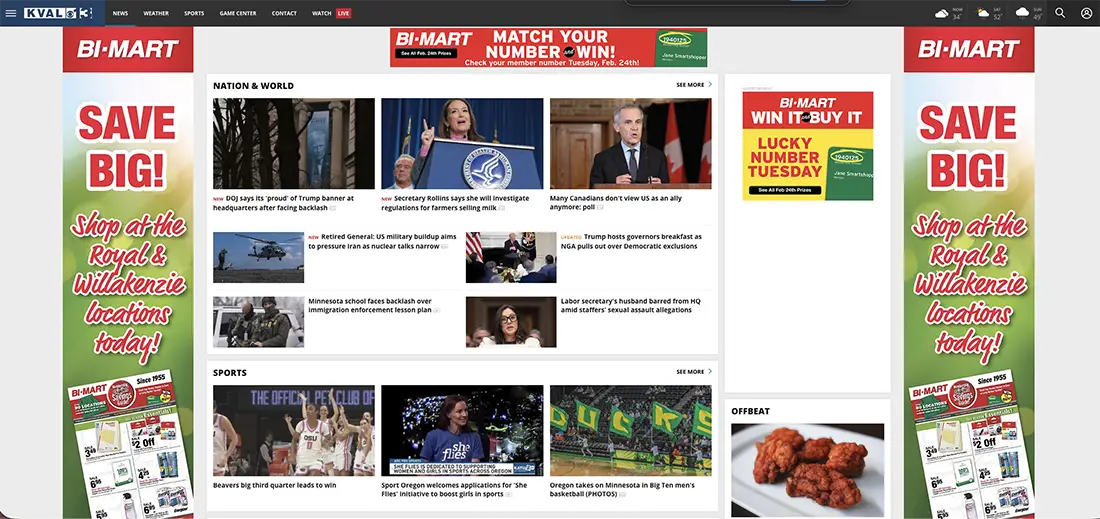The width and height of the screenshot is (1100, 519).
Task: Click the governors breakfast thumbnail
Action: 511,257
